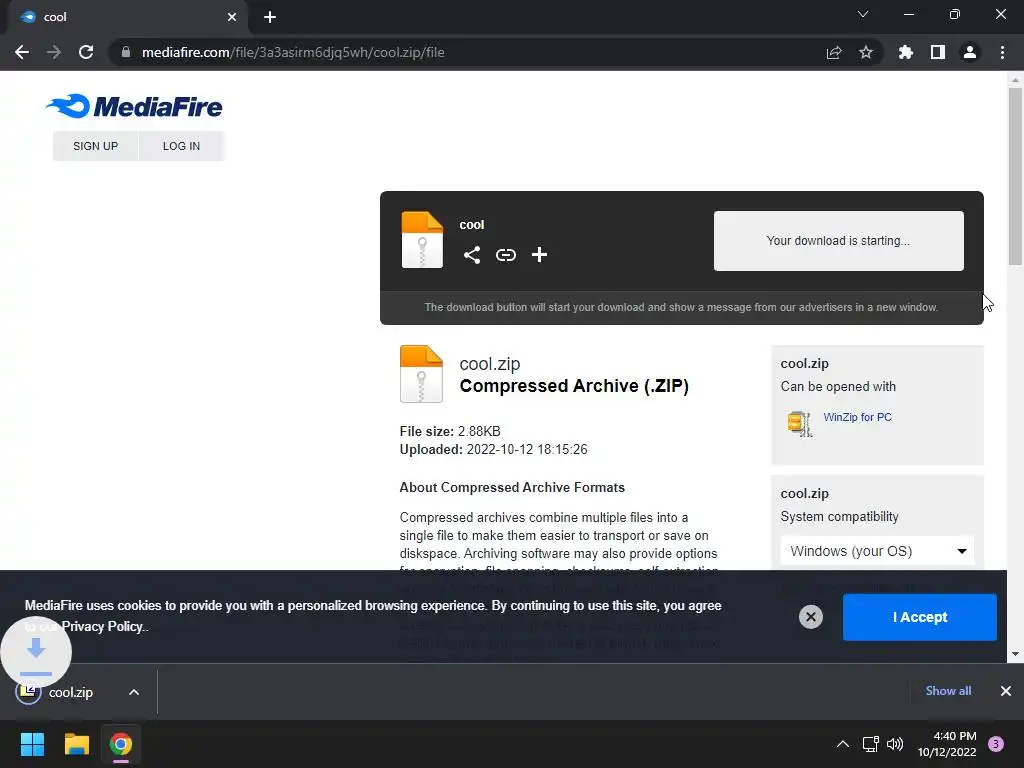The image size is (1024, 768).
Task: Click the SIGN UP button
Action: [x=95, y=146]
